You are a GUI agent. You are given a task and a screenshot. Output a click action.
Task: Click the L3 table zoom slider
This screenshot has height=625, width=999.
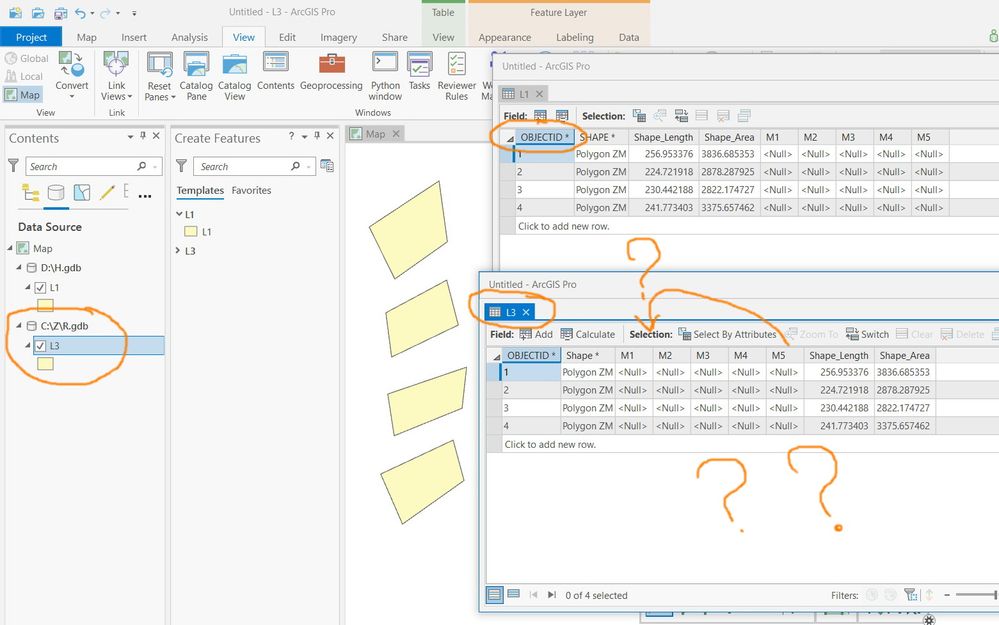(x=975, y=595)
